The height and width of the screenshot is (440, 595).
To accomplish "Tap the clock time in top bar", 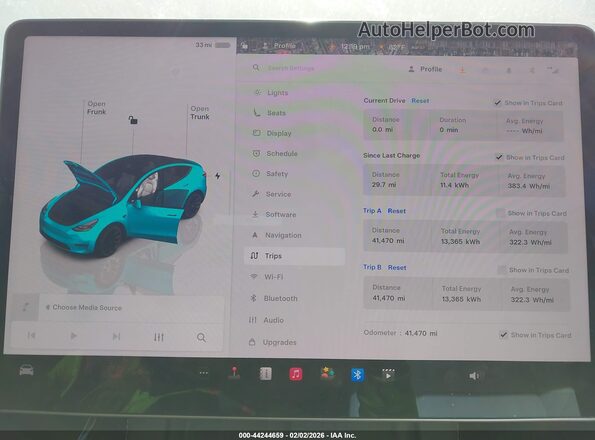I will tap(355, 47).
